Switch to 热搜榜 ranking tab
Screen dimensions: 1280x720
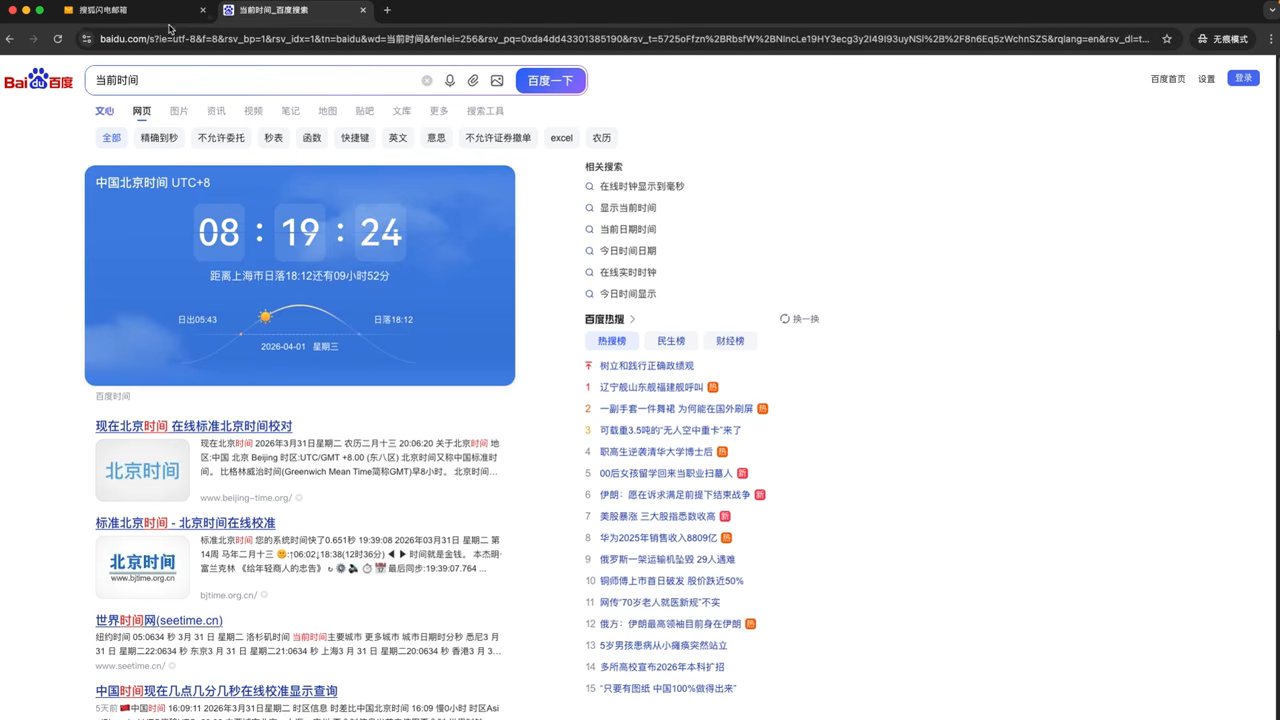612,341
